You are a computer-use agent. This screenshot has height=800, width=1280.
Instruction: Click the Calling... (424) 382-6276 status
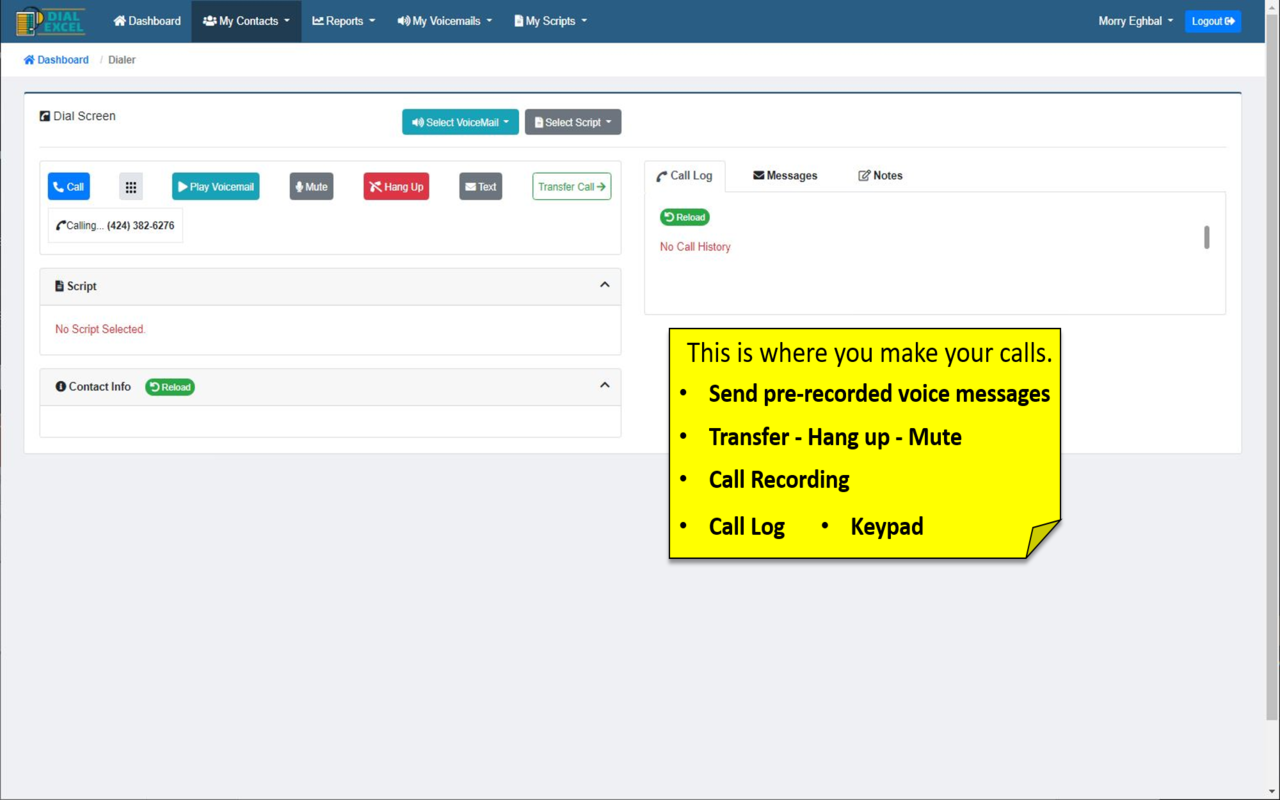pos(116,226)
